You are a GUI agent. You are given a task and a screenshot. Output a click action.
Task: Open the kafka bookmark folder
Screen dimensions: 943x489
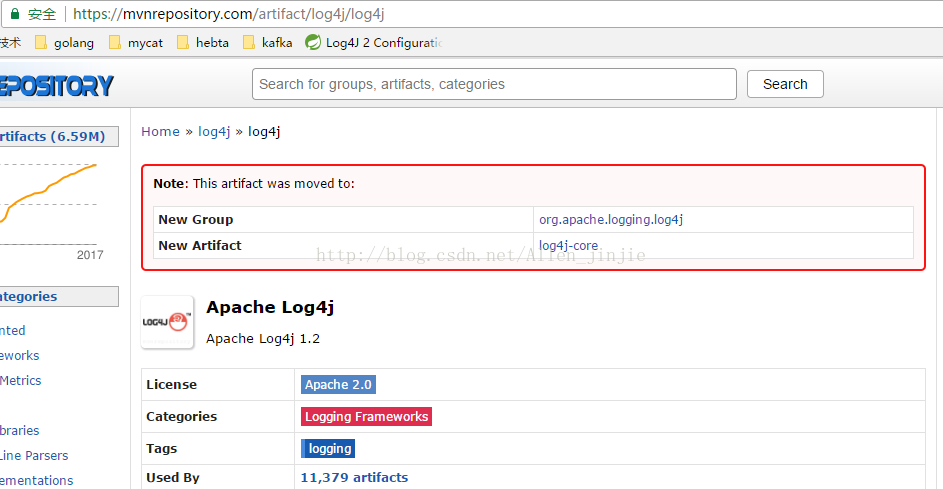pyautogui.click(x=268, y=43)
